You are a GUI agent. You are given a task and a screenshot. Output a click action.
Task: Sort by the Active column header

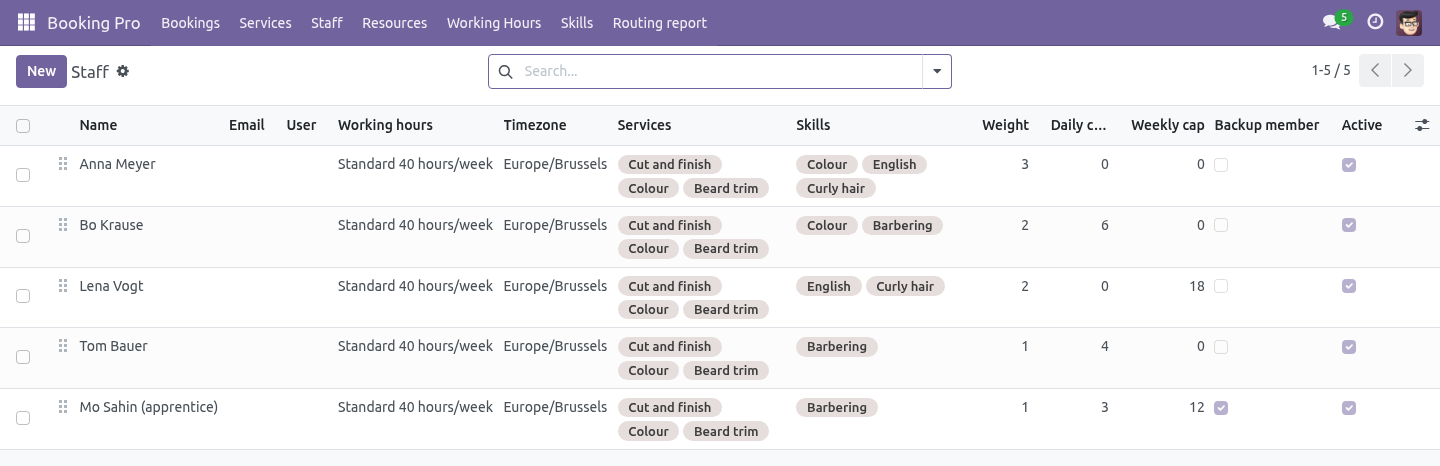1361,125
